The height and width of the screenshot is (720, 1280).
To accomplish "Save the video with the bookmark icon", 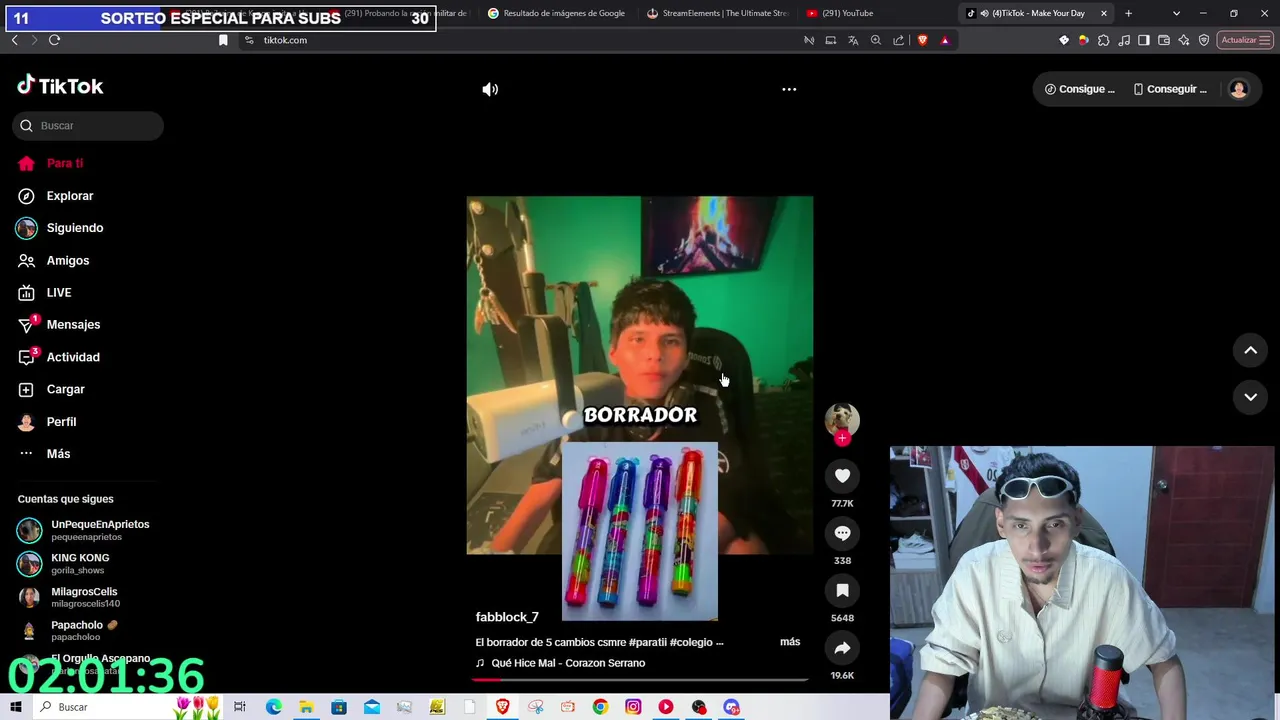I will click(842, 591).
